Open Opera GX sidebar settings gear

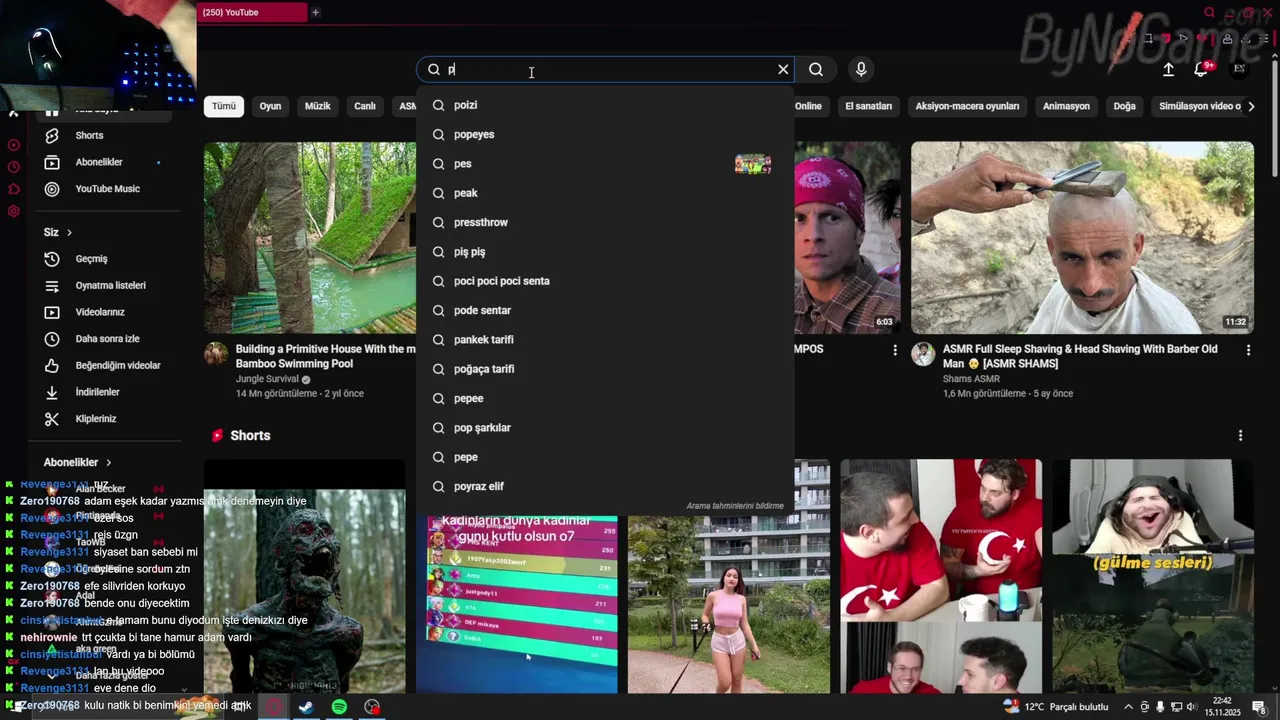(x=13, y=211)
